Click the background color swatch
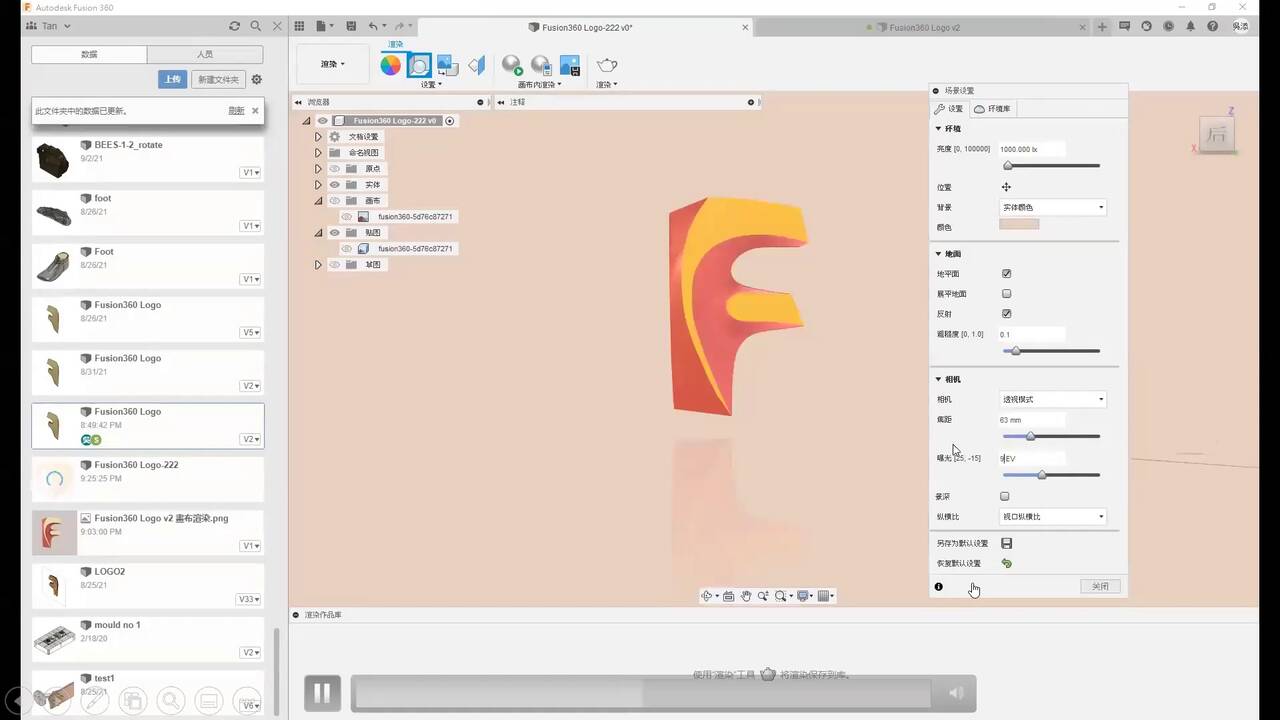 click(x=1019, y=225)
